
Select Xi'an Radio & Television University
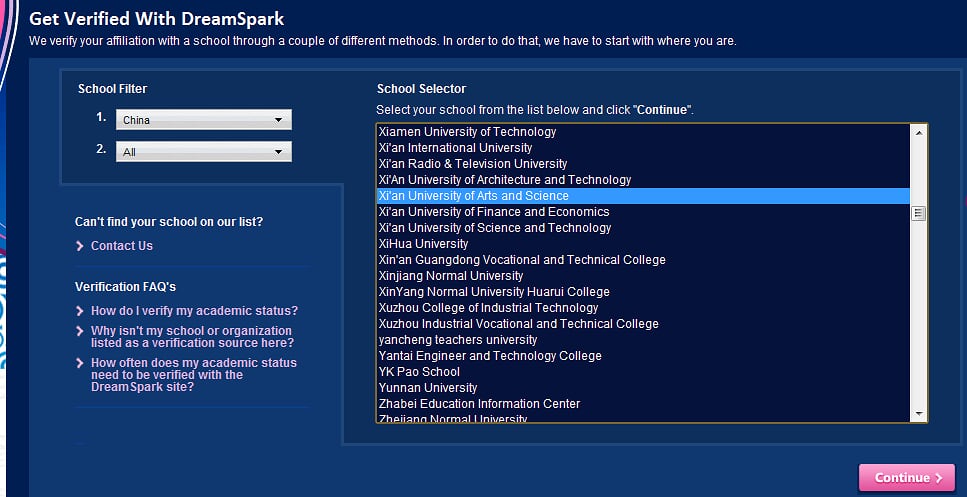pyautogui.click(x=643, y=163)
